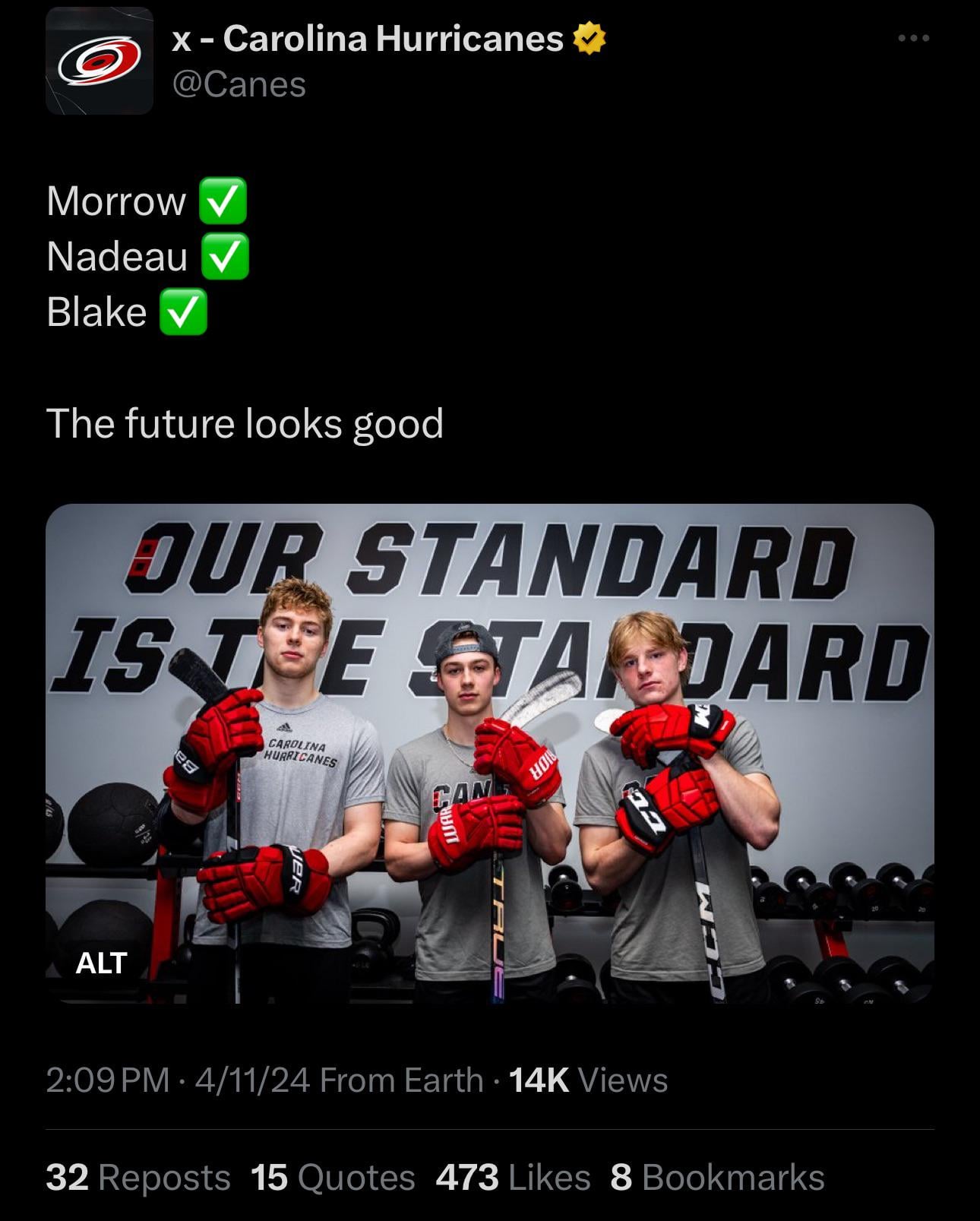Screen dimensions: 980x1221
Task: Visit the @Canes handle
Action: click(239, 84)
